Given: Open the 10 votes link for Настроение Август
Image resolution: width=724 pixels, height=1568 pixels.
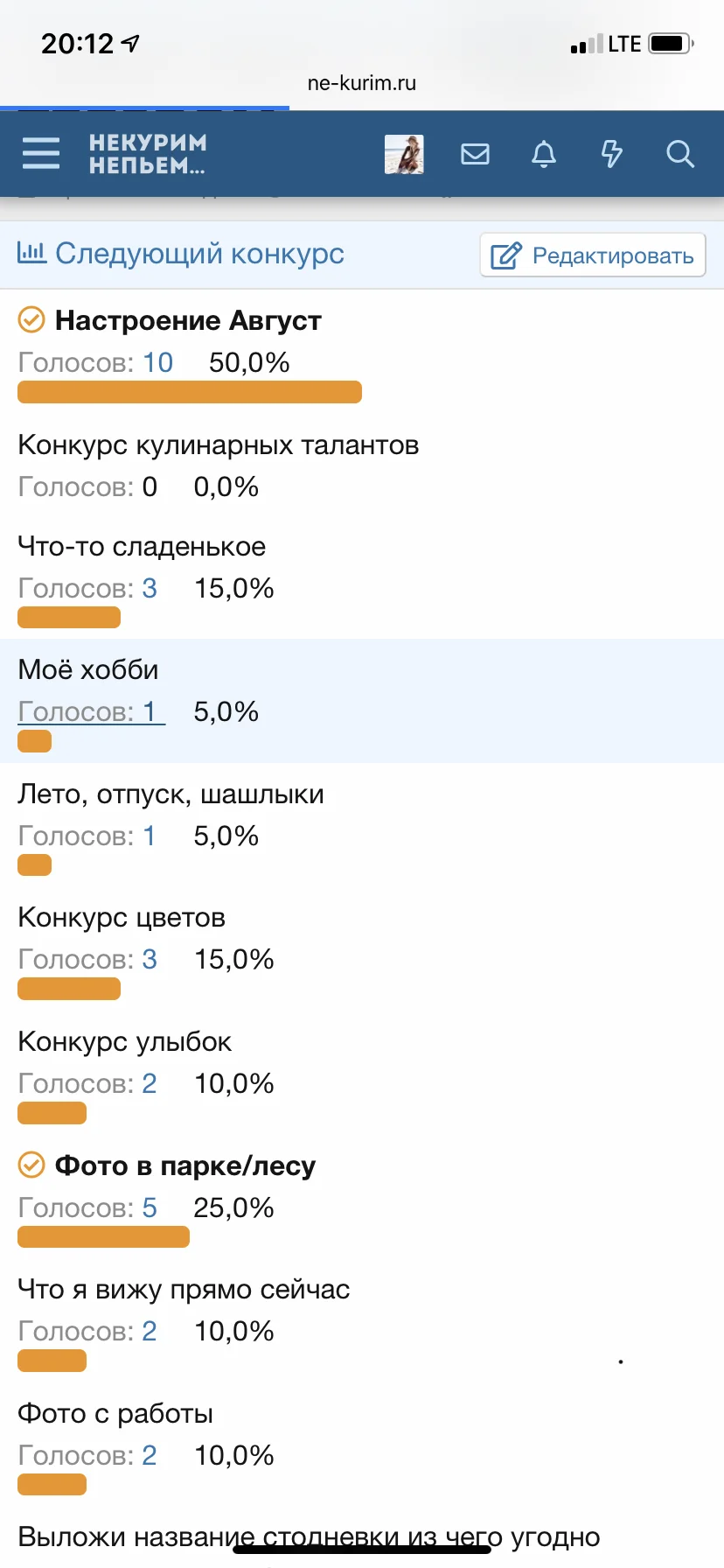Looking at the screenshot, I should [157, 362].
